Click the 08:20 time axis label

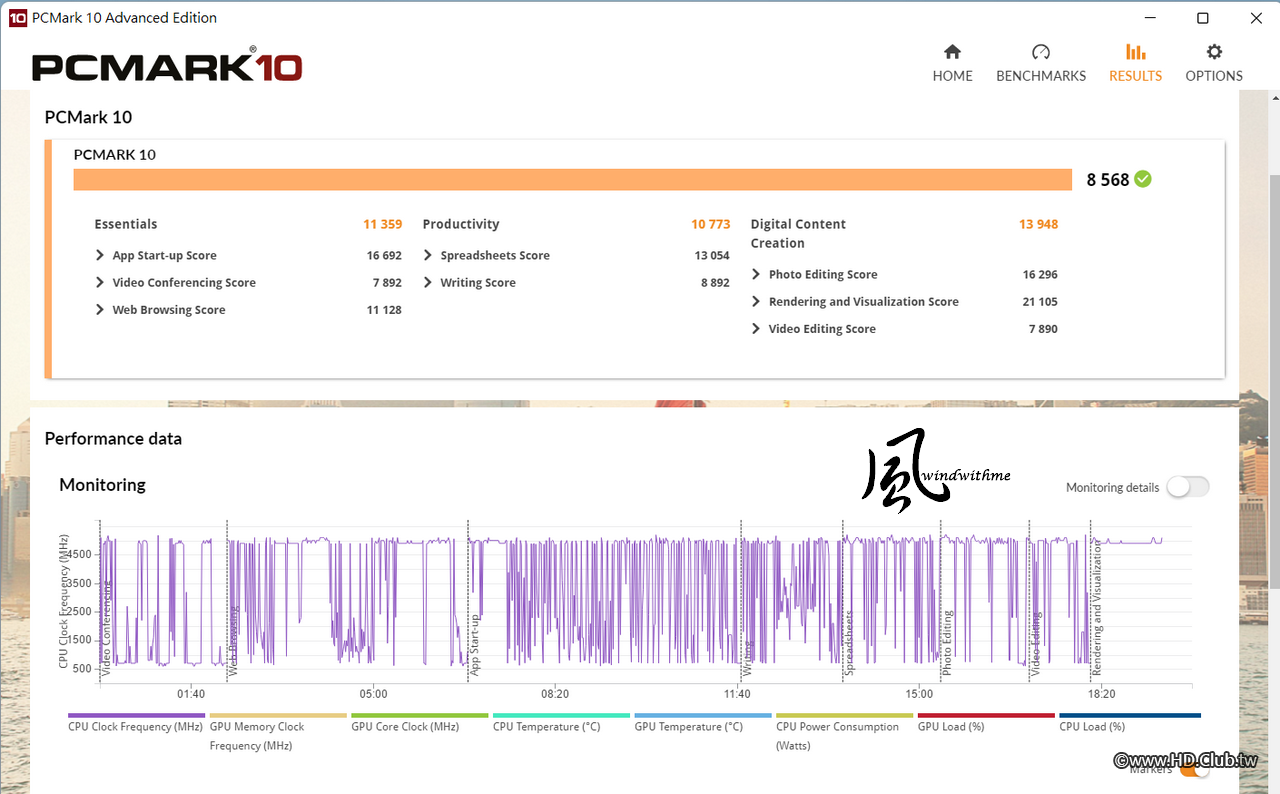click(555, 694)
